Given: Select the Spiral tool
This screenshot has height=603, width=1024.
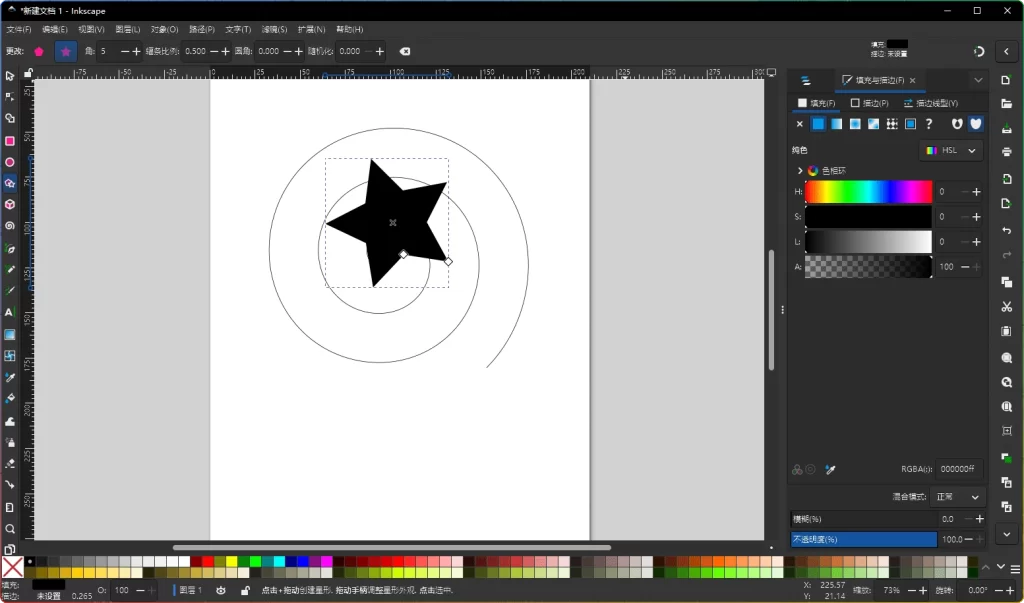Looking at the screenshot, I should tap(10, 225).
